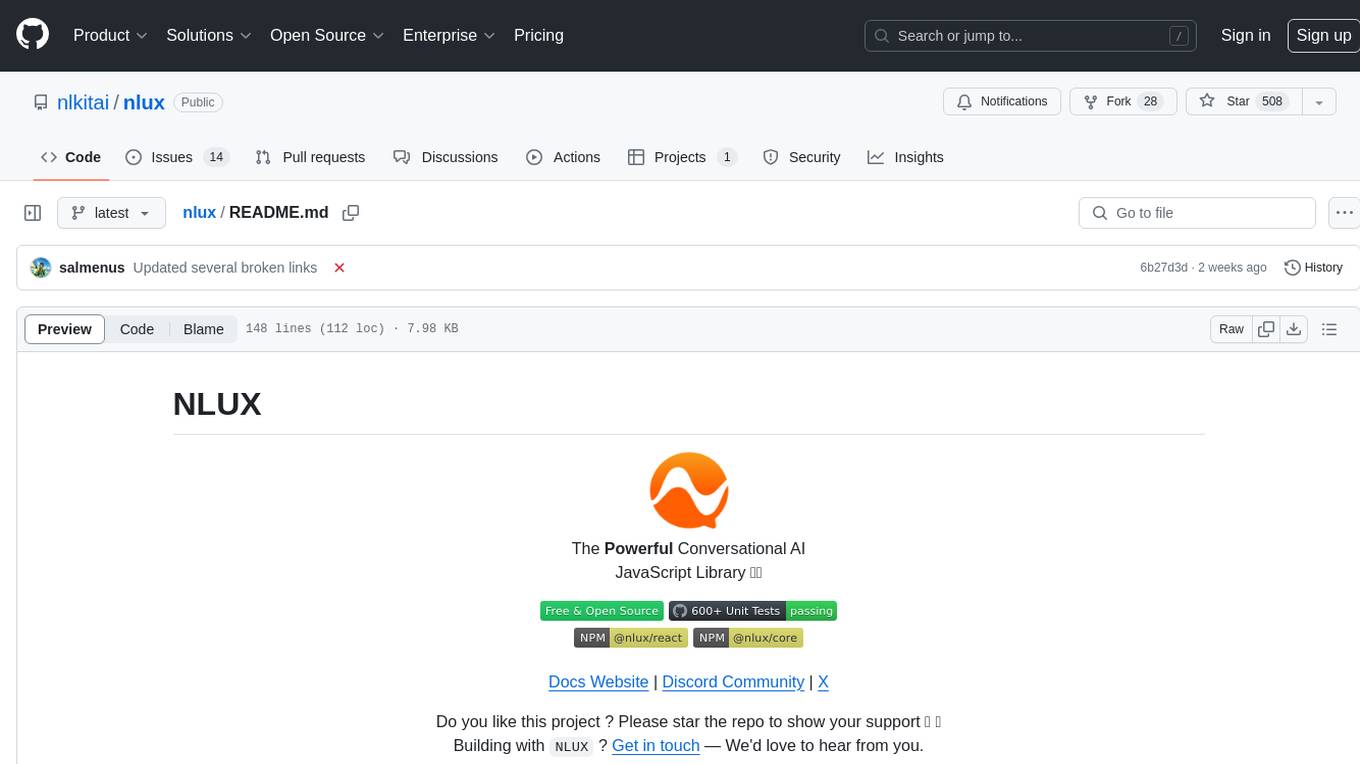
Task: Expand the Solutions menu
Action: [208, 35]
